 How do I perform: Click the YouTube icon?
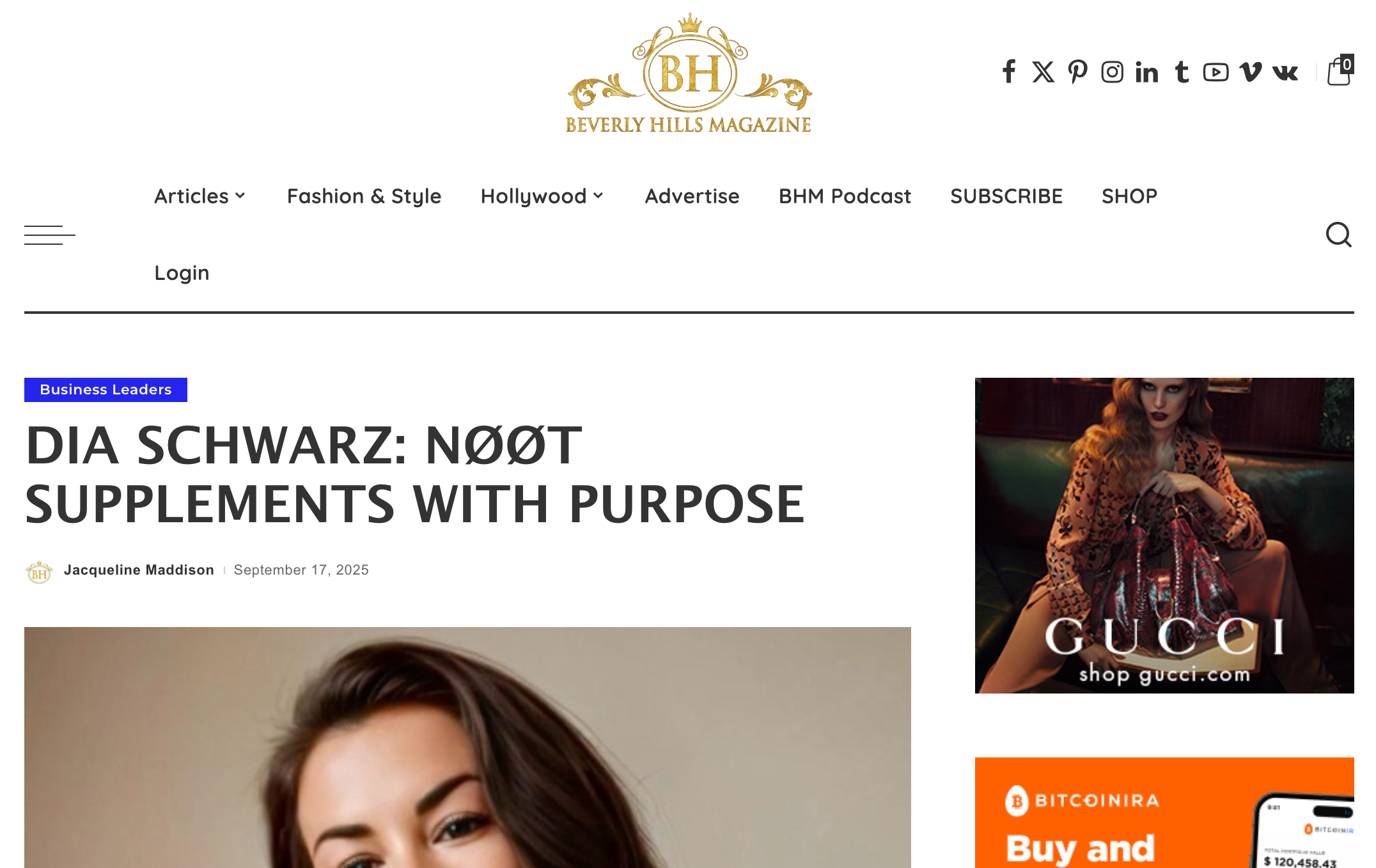coord(1216,72)
